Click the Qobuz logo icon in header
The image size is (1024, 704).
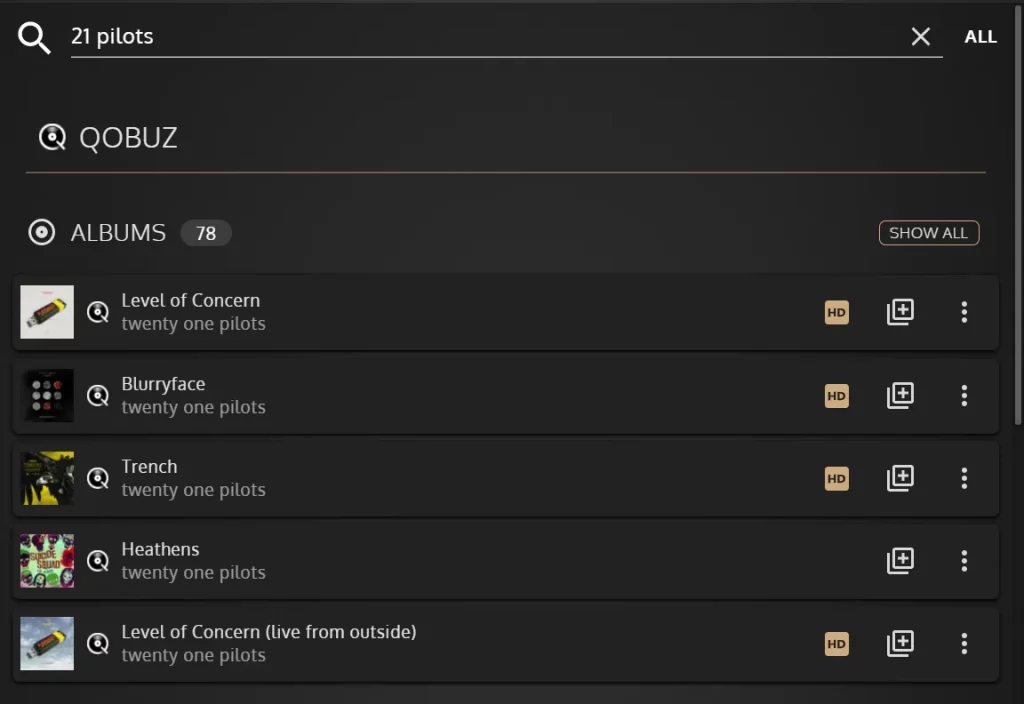pyautogui.click(x=52, y=137)
